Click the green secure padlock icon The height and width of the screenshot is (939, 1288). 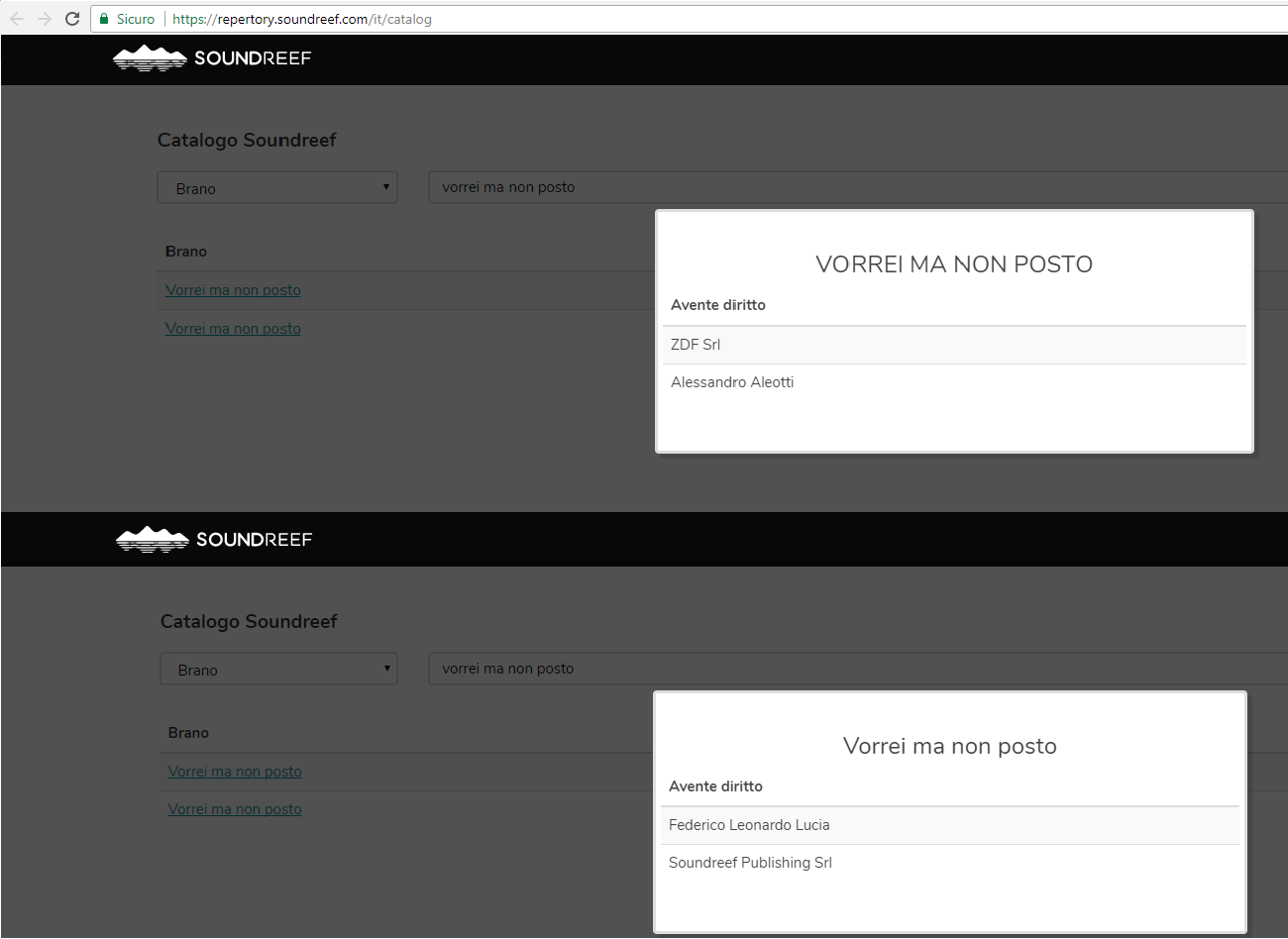coord(104,19)
